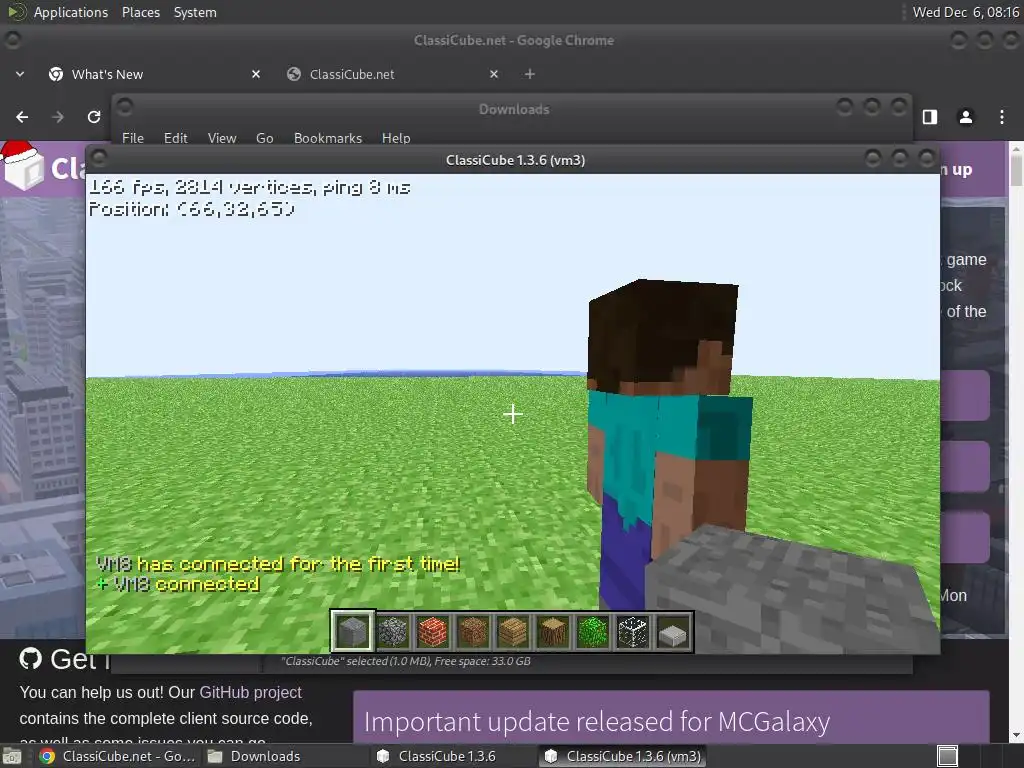Click the show desktop icon in taskbar
The image size is (1024, 768).
(11, 757)
